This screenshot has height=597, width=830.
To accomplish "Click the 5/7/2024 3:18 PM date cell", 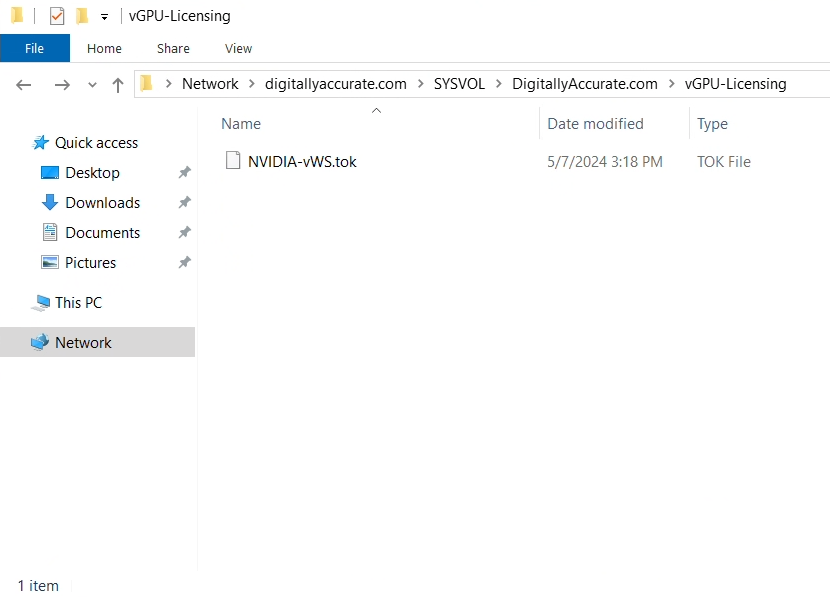I will coord(605,162).
